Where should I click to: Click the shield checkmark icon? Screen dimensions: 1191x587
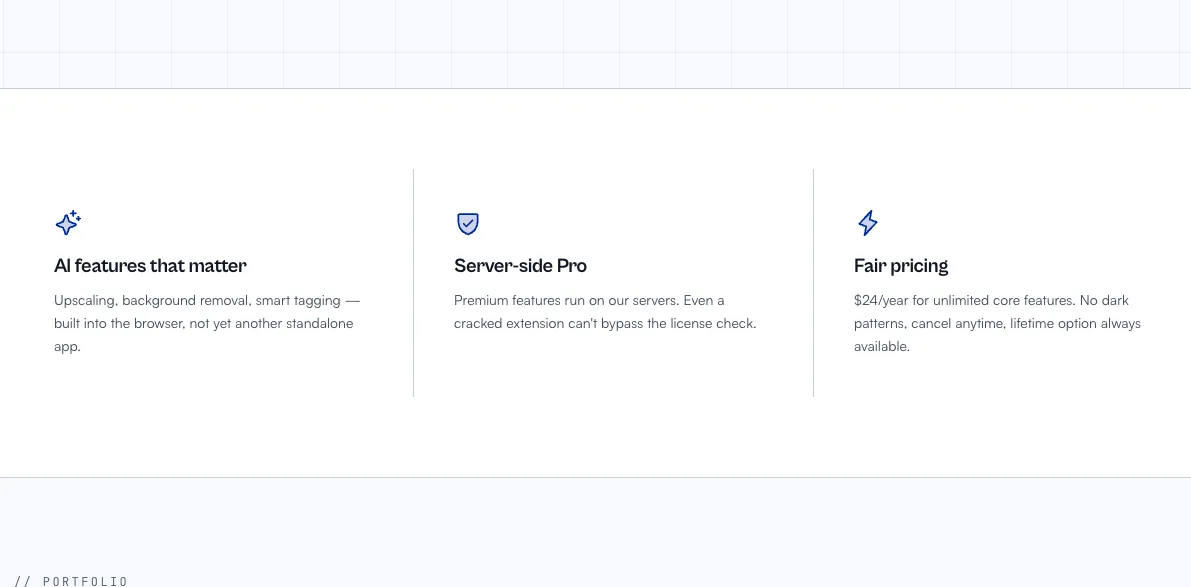pyautogui.click(x=468, y=223)
